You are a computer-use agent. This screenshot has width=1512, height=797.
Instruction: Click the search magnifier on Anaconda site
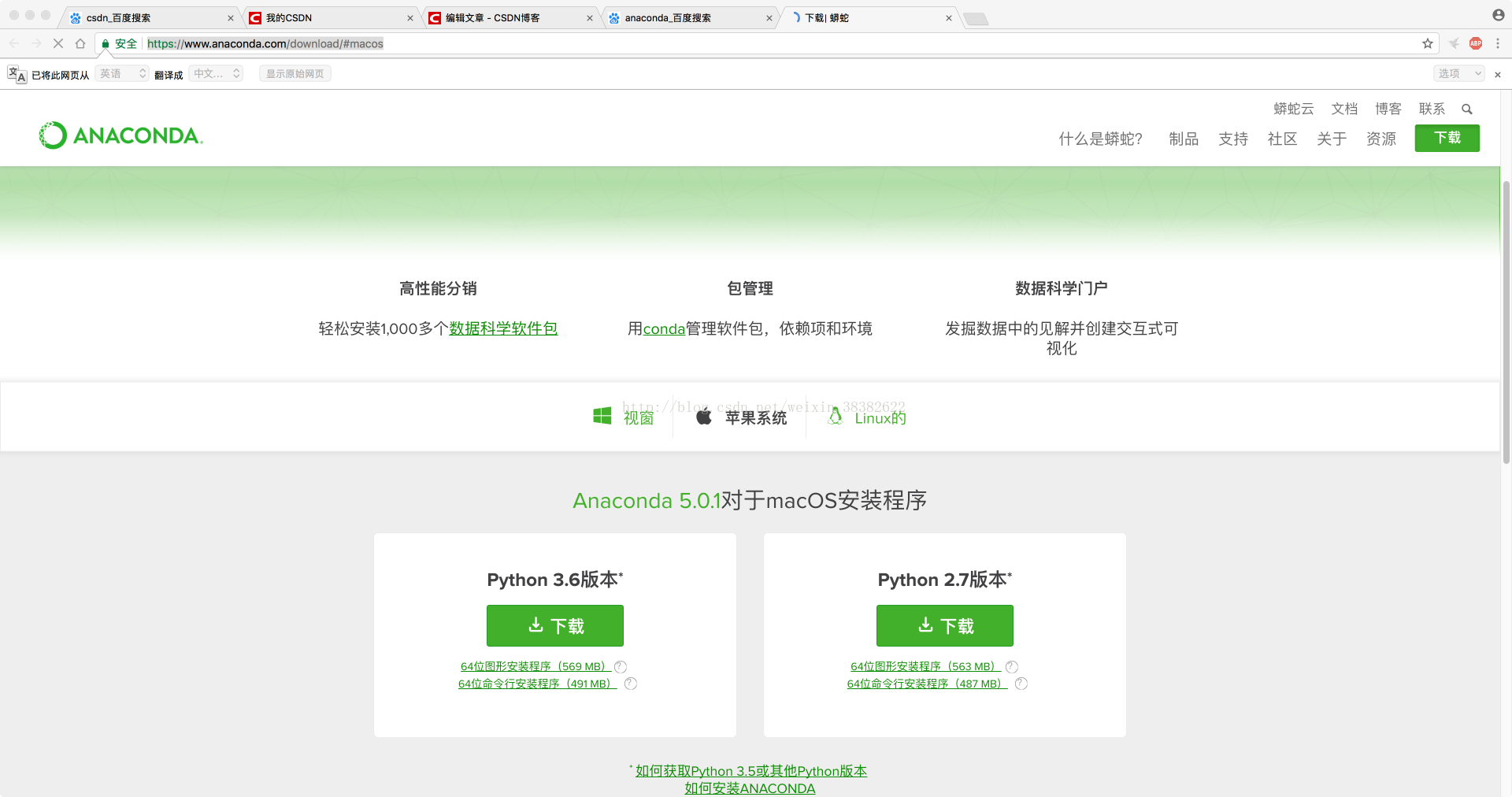(x=1467, y=109)
